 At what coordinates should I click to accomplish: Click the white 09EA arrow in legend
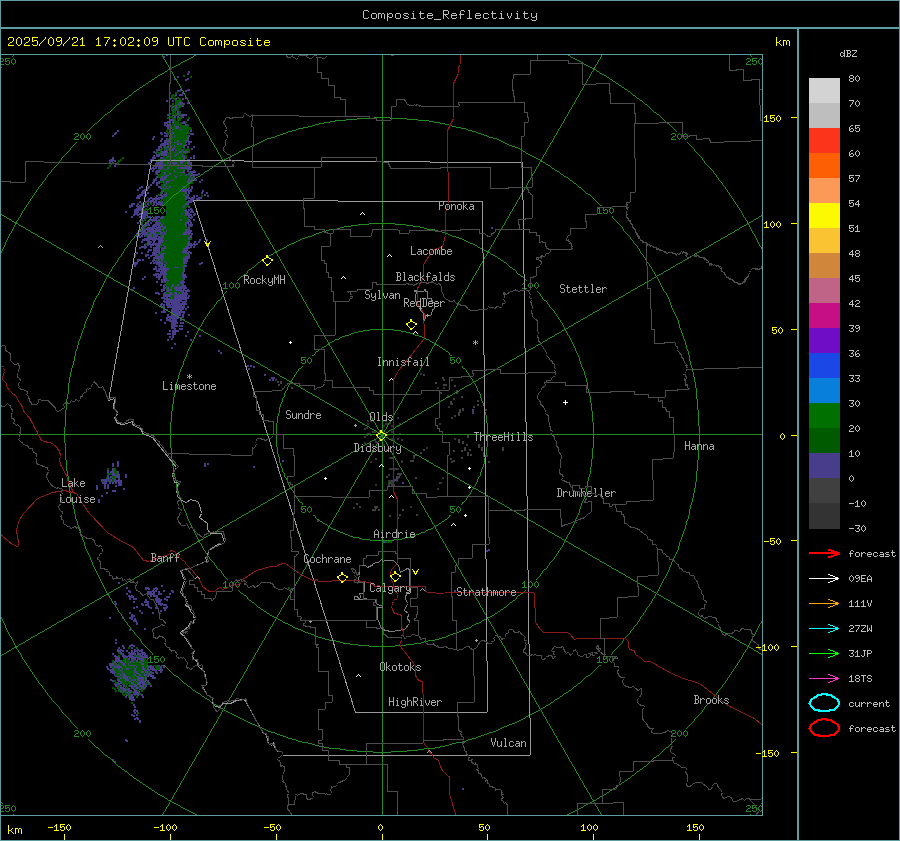[x=823, y=578]
